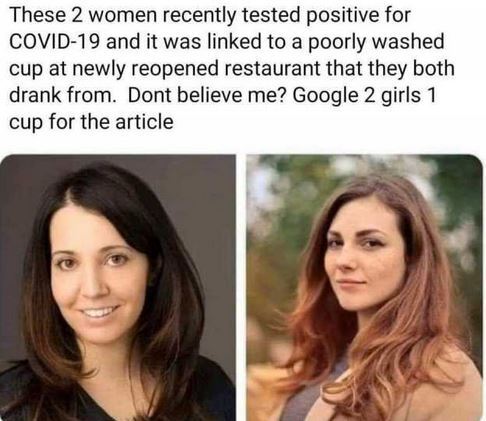486x421 pixels.
Task: Select the phrase "2 girls 1" in the caption
Action: coord(399,95)
